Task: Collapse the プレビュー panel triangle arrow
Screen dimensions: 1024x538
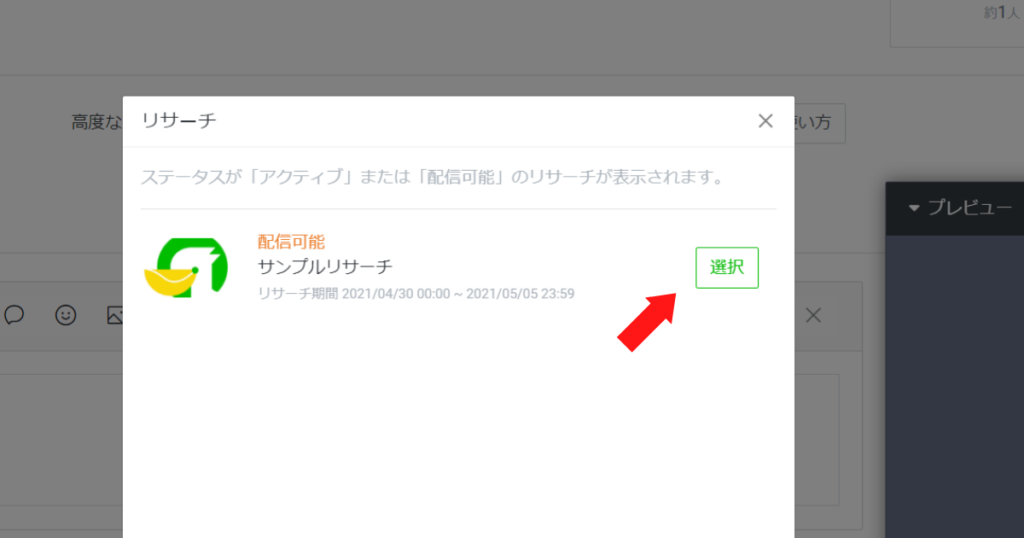Action: (914, 208)
